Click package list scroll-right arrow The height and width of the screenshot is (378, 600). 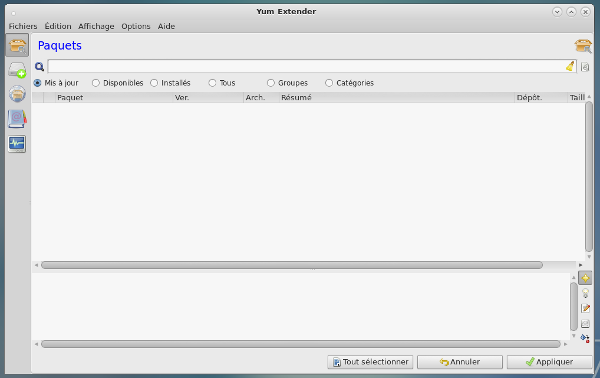click(x=580, y=265)
